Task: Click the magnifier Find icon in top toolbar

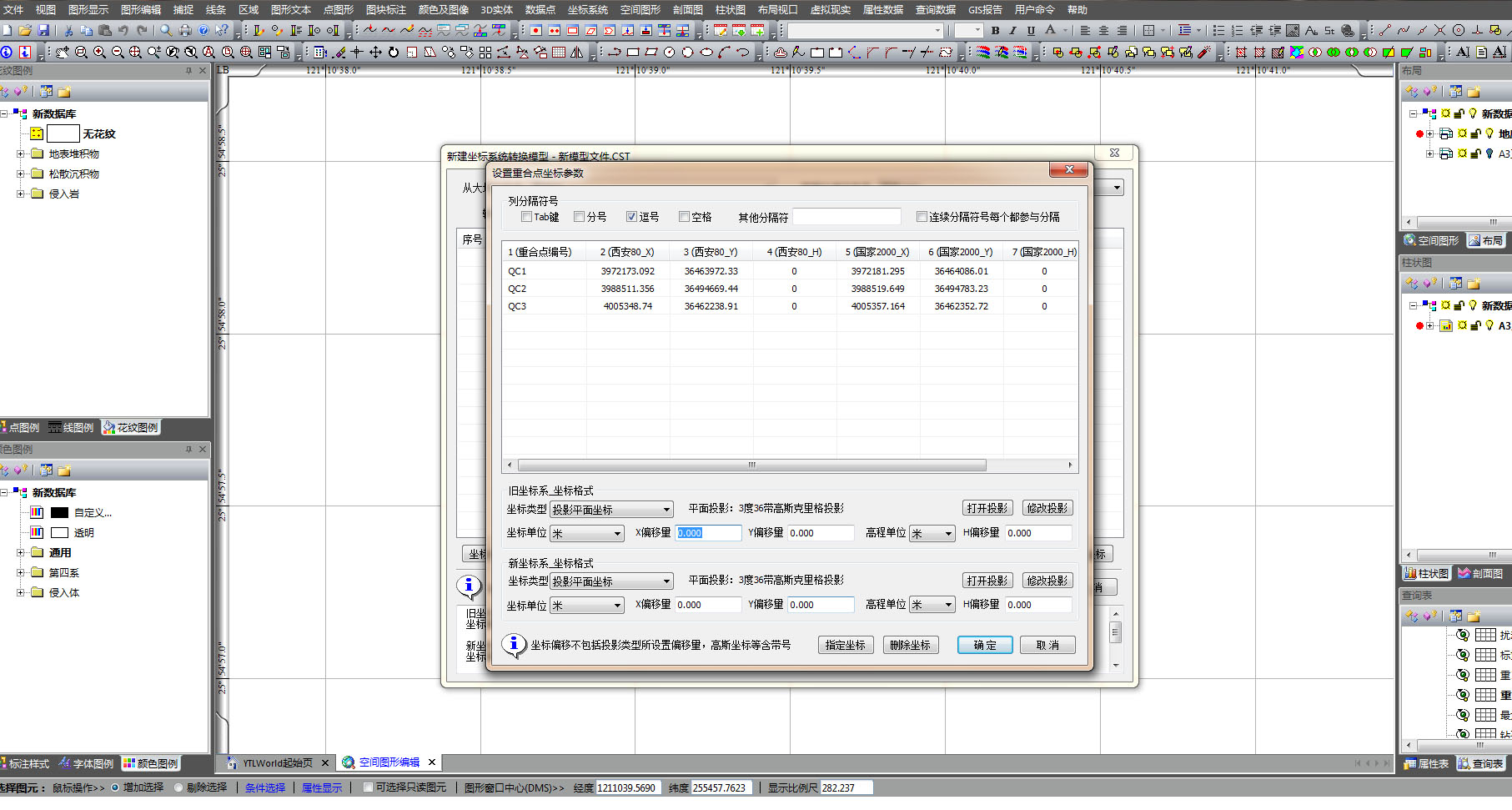Action: pos(166,30)
